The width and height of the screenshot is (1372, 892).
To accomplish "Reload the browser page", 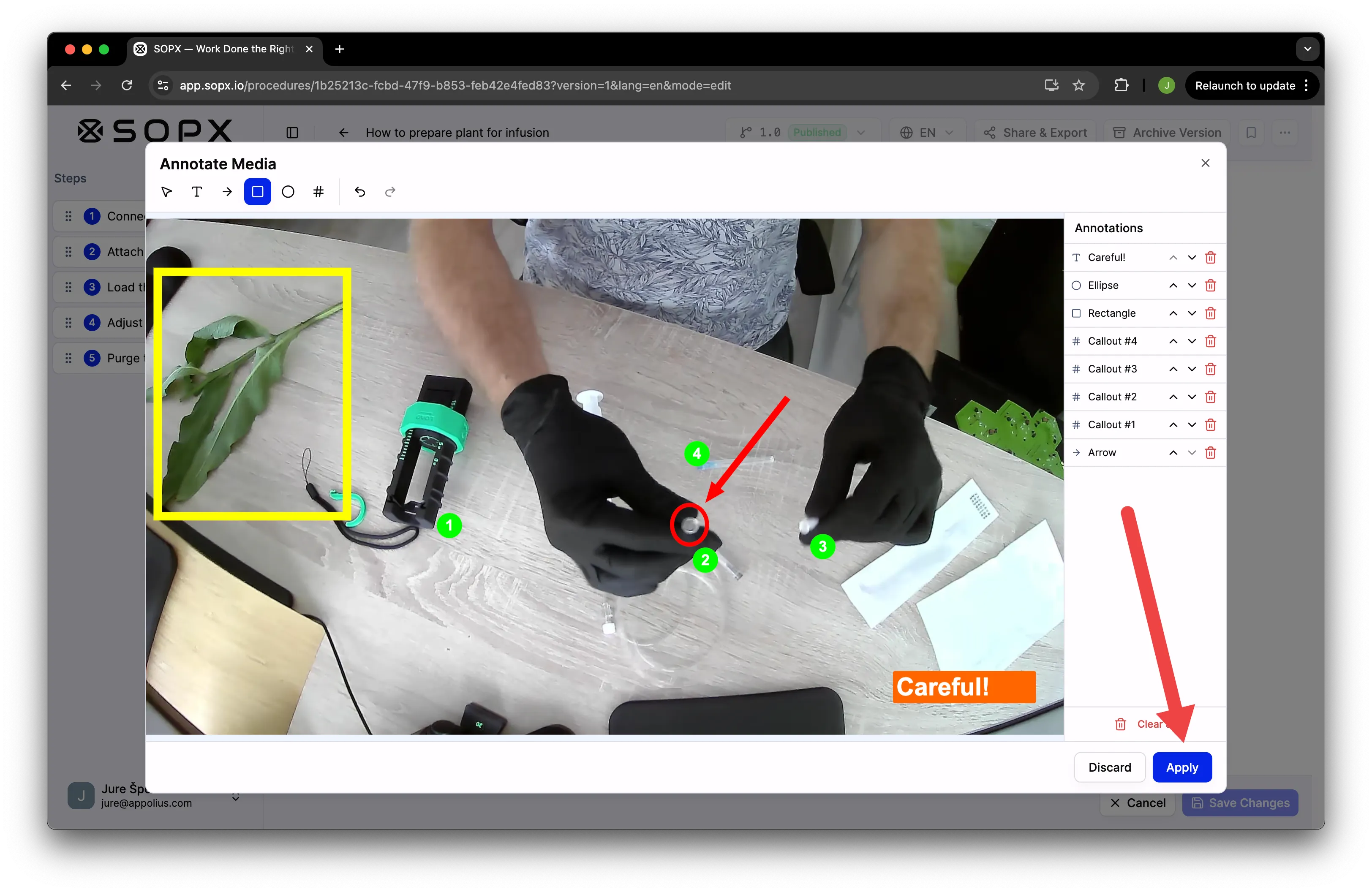I will 127,85.
